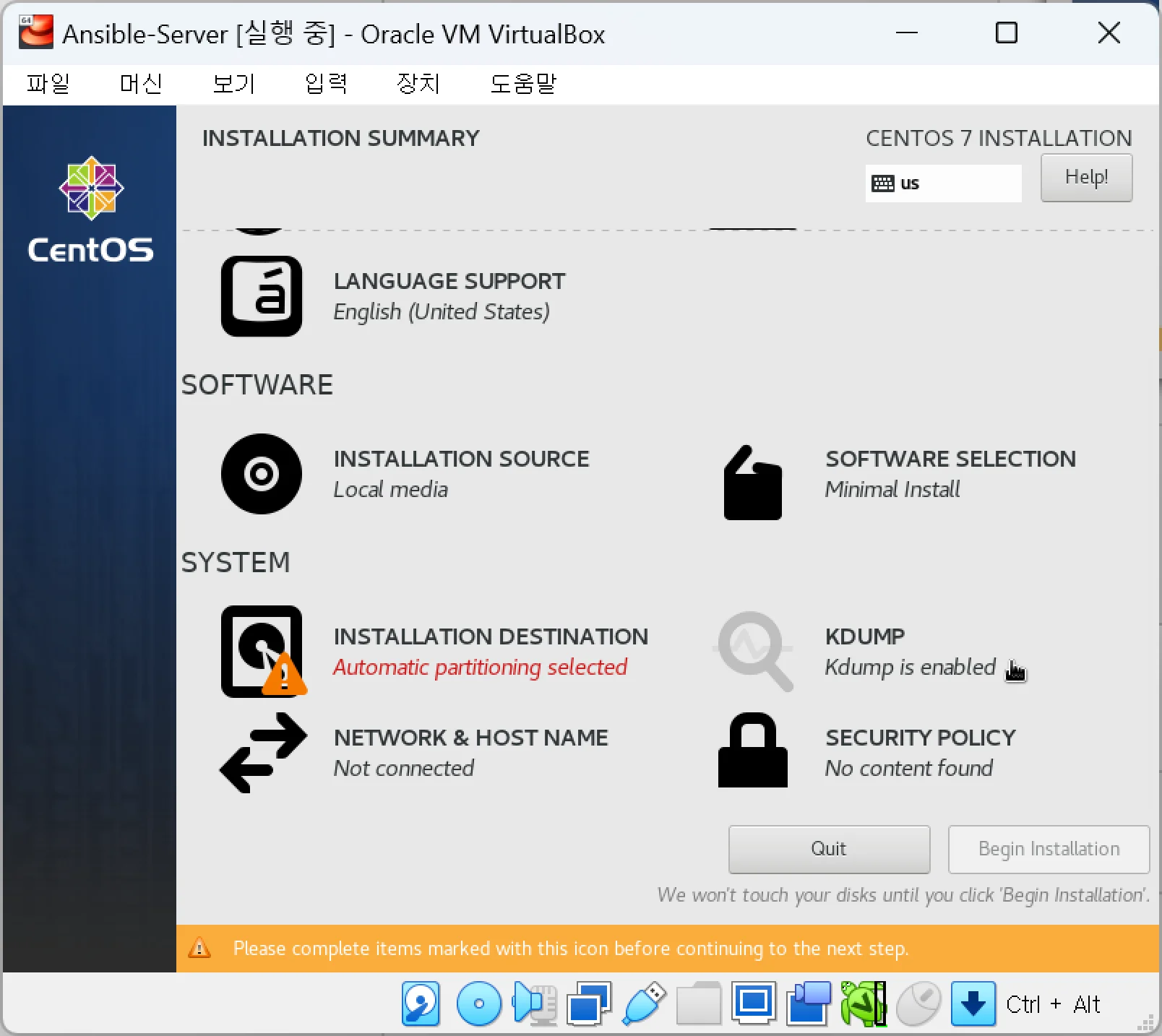Open the 보기 menu

[x=233, y=84]
